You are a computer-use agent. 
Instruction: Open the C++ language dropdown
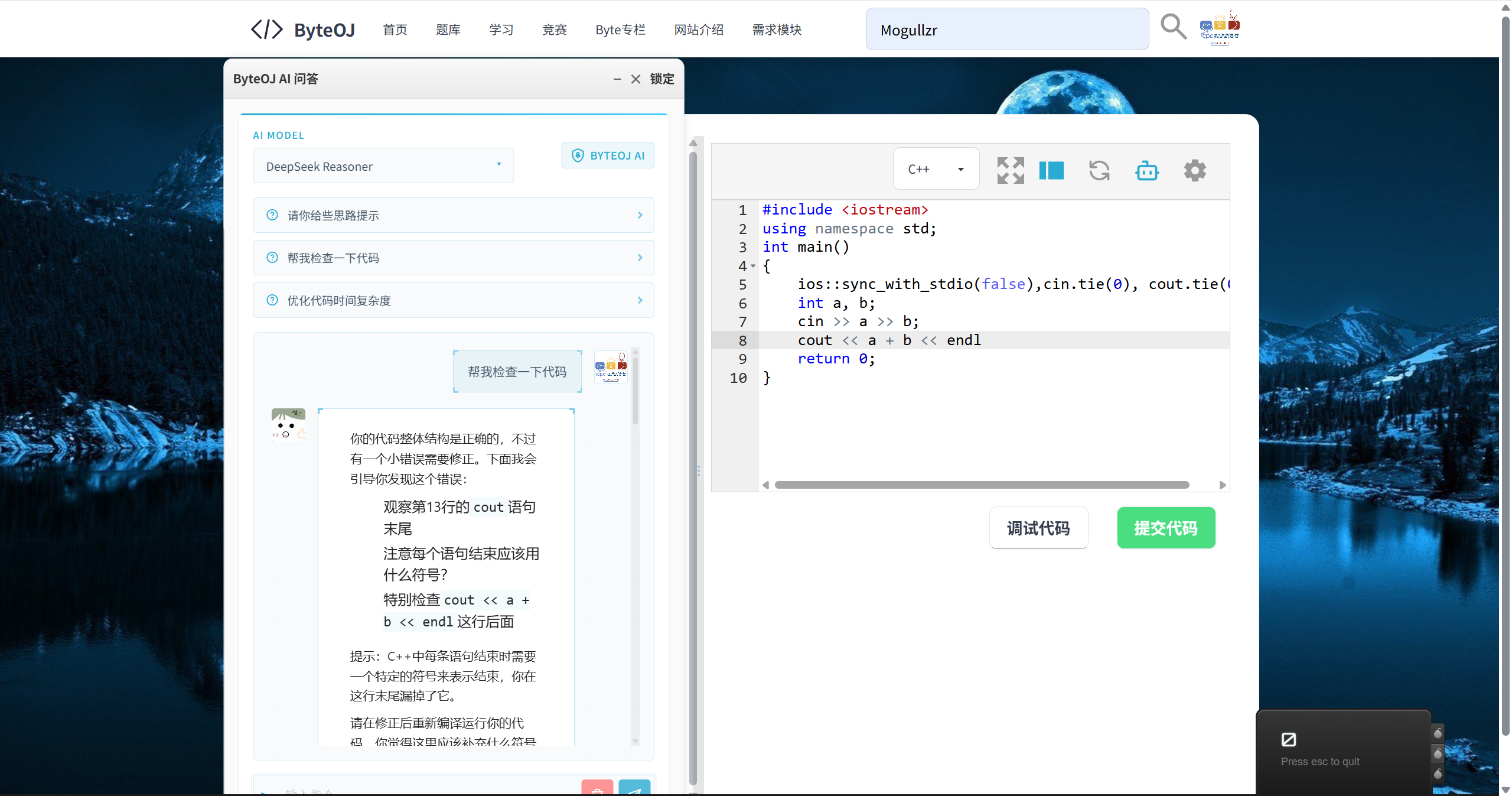click(x=936, y=169)
